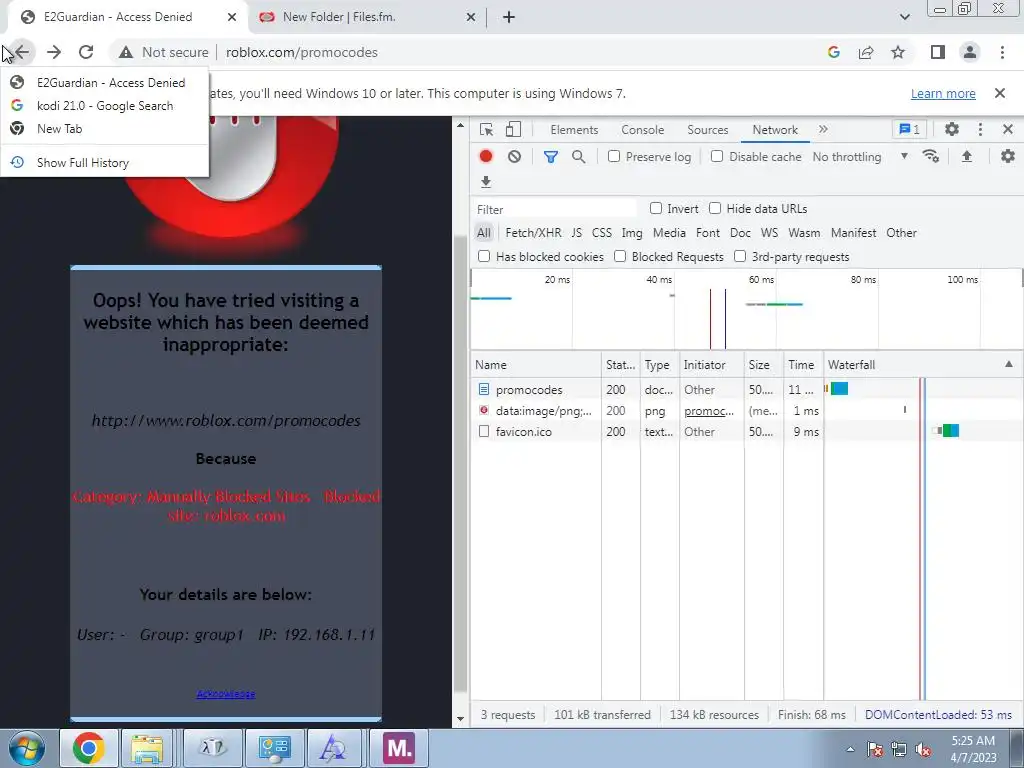
Task: Toggle the device toolbar icon in DevTools
Action: click(513, 129)
